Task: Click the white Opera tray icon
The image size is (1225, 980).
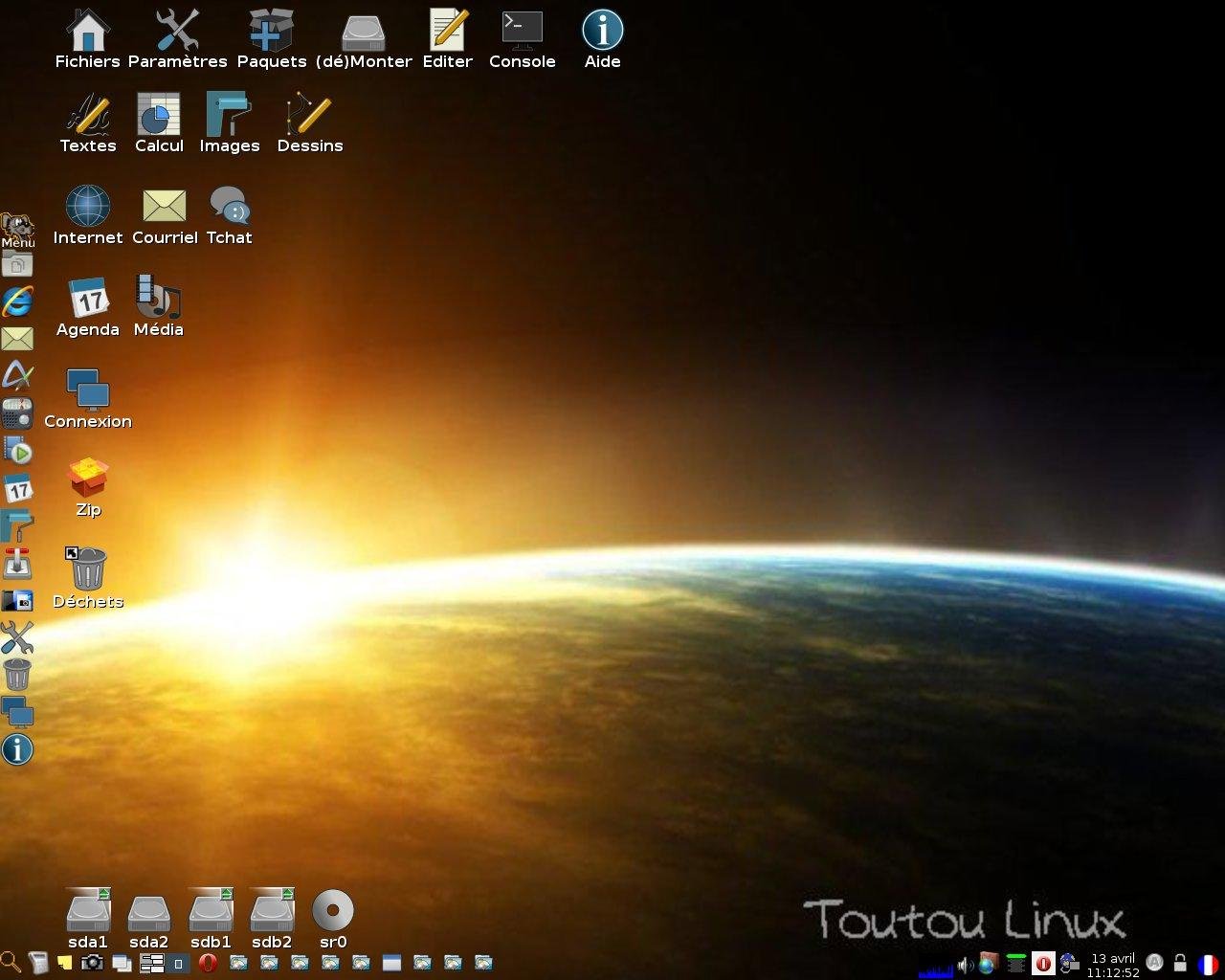Action: point(1043,964)
